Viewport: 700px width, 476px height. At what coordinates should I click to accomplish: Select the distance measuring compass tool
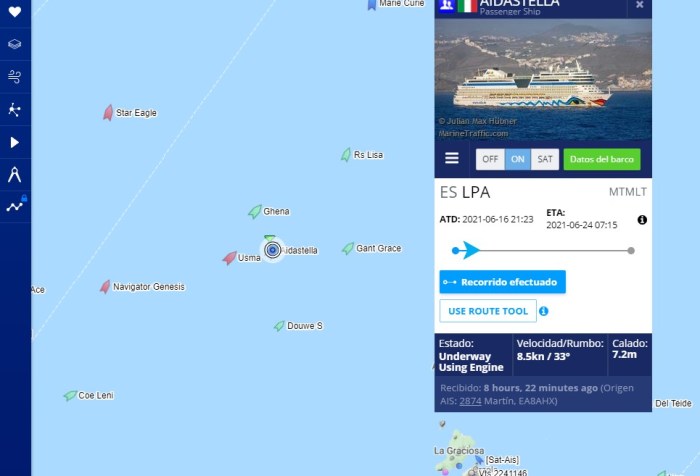15,175
